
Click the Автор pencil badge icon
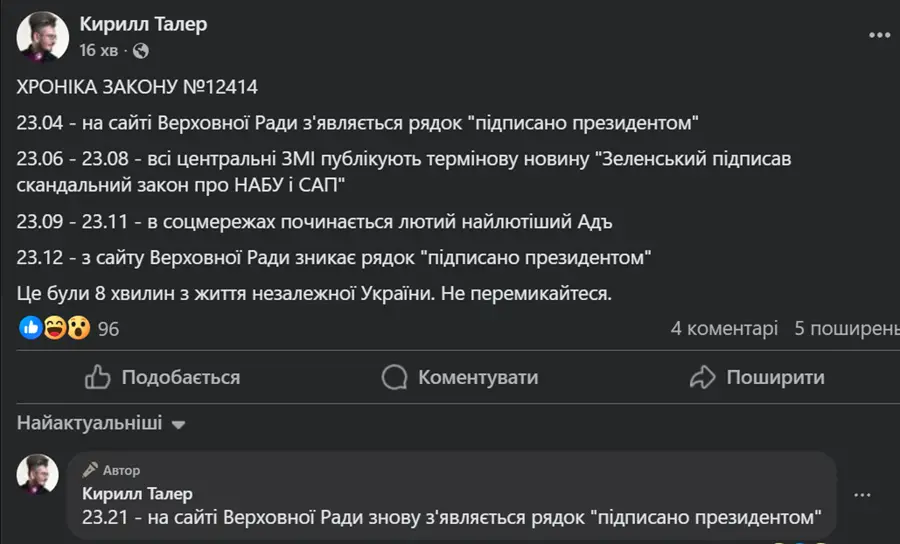90,470
